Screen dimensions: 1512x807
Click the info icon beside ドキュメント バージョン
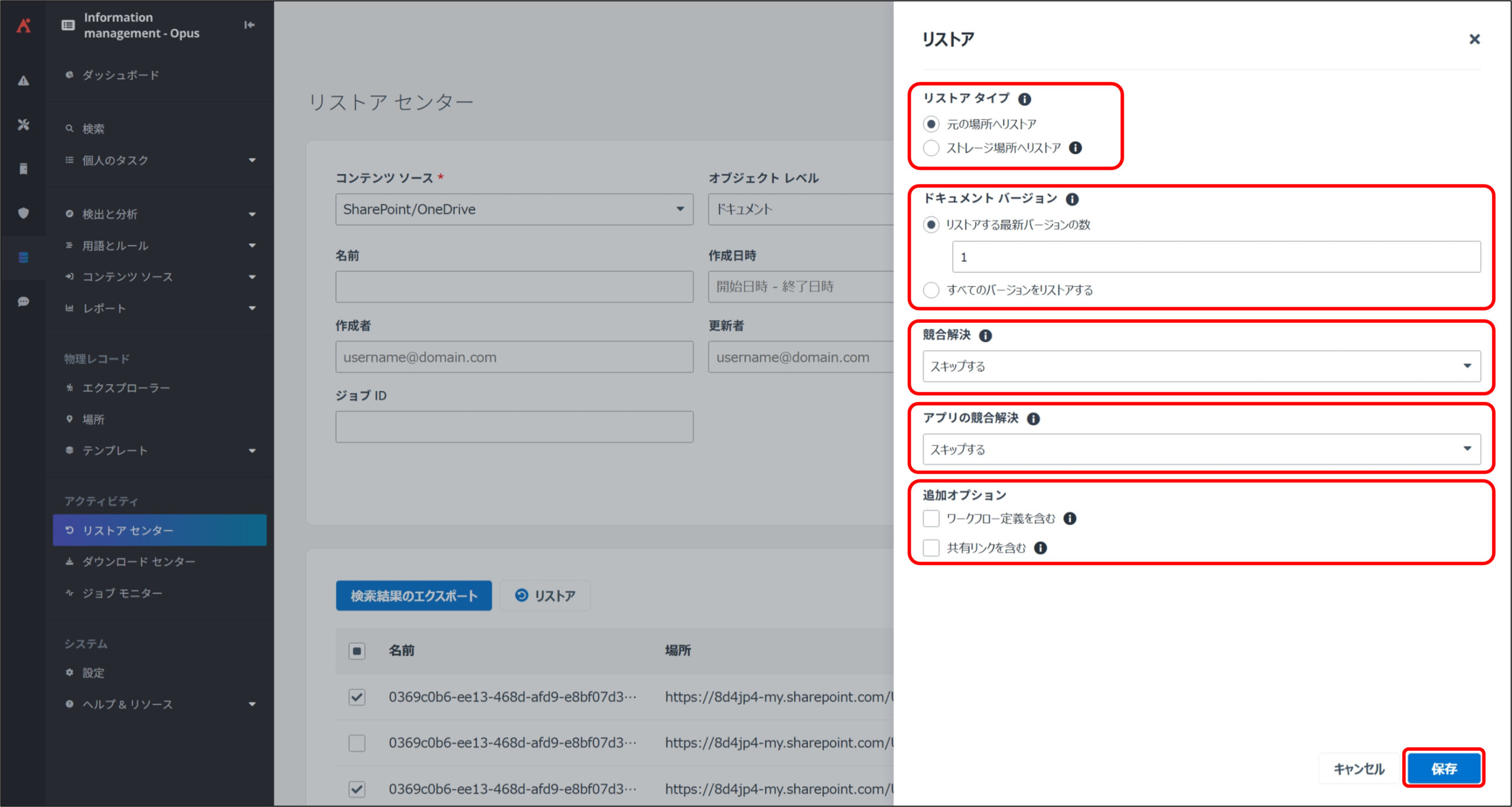(x=1072, y=199)
